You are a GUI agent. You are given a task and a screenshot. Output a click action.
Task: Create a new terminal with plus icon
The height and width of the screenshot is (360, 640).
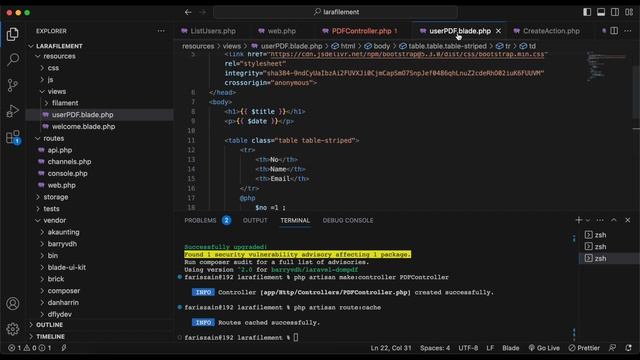[x=578, y=220]
